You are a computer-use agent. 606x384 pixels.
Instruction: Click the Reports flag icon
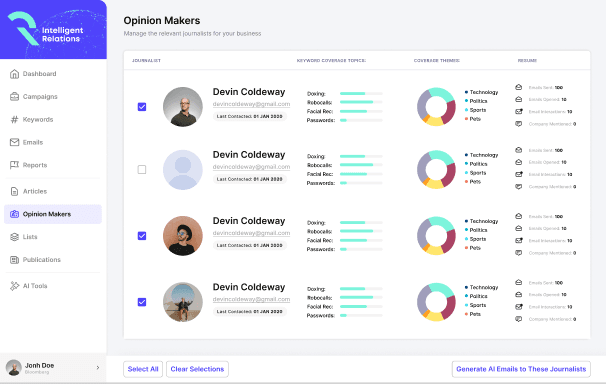point(14,165)
